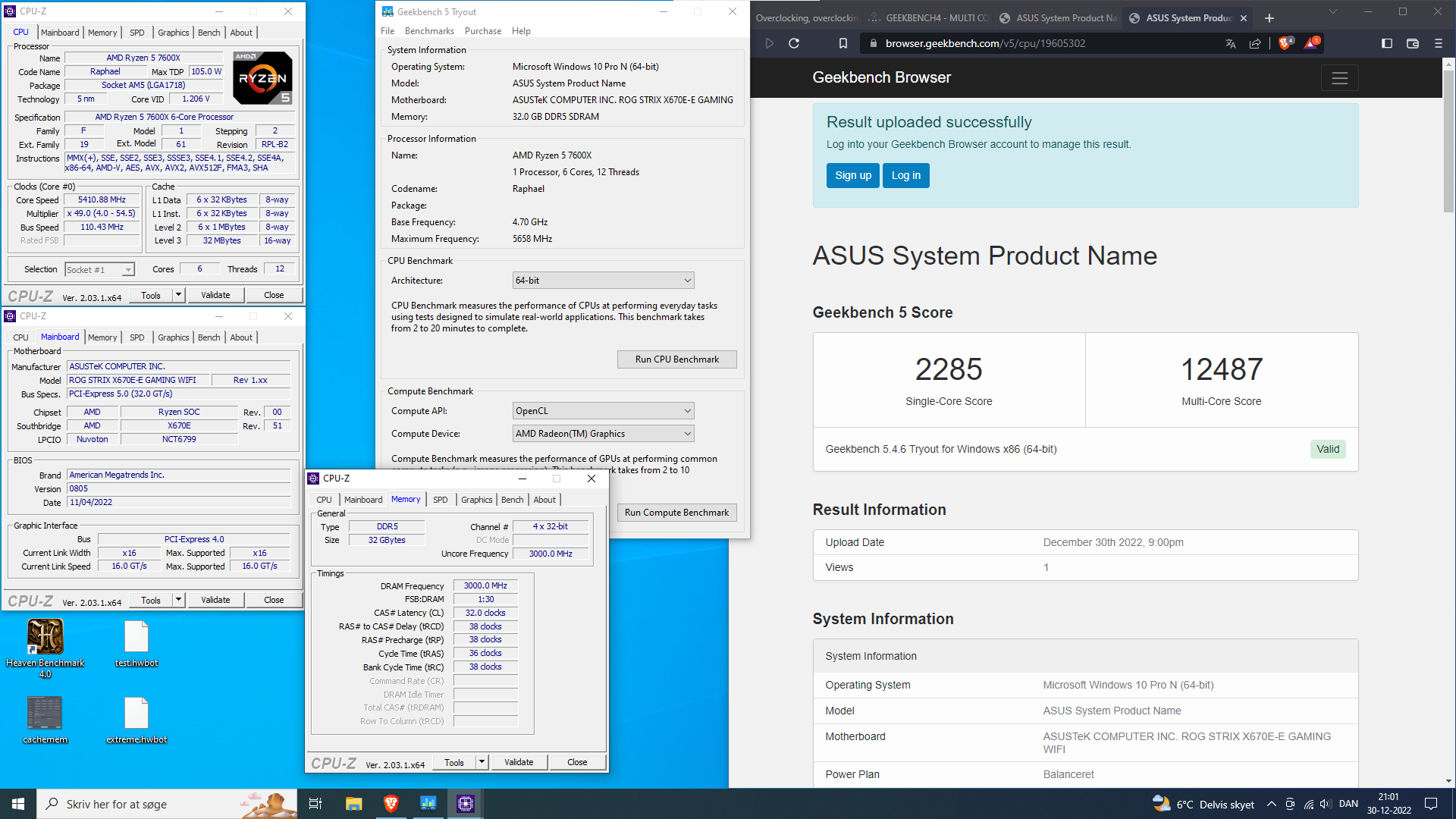Screen dimensions: 1456x819
Task: Open the notification center icon
Action: (x=1431, y=804)
